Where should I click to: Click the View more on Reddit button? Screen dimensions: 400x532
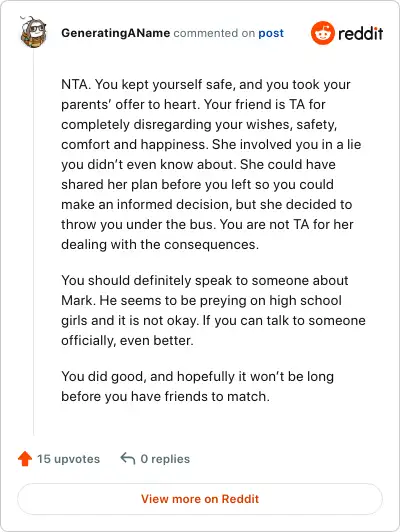[200, 499]
